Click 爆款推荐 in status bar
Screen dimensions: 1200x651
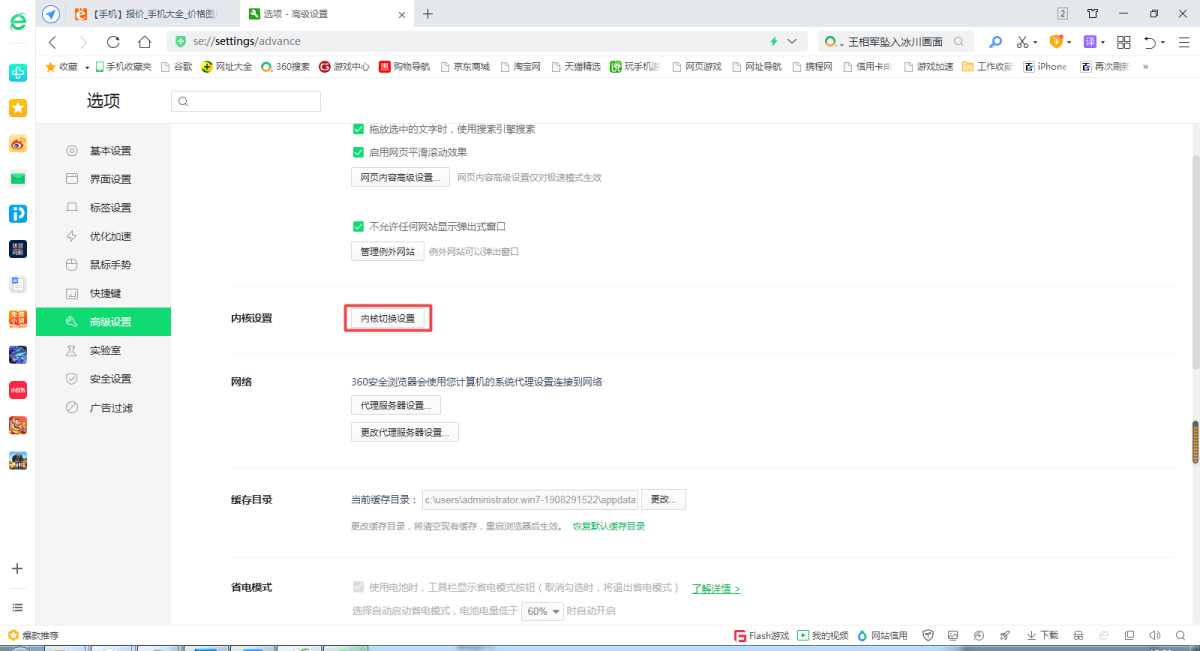(33, 635)
